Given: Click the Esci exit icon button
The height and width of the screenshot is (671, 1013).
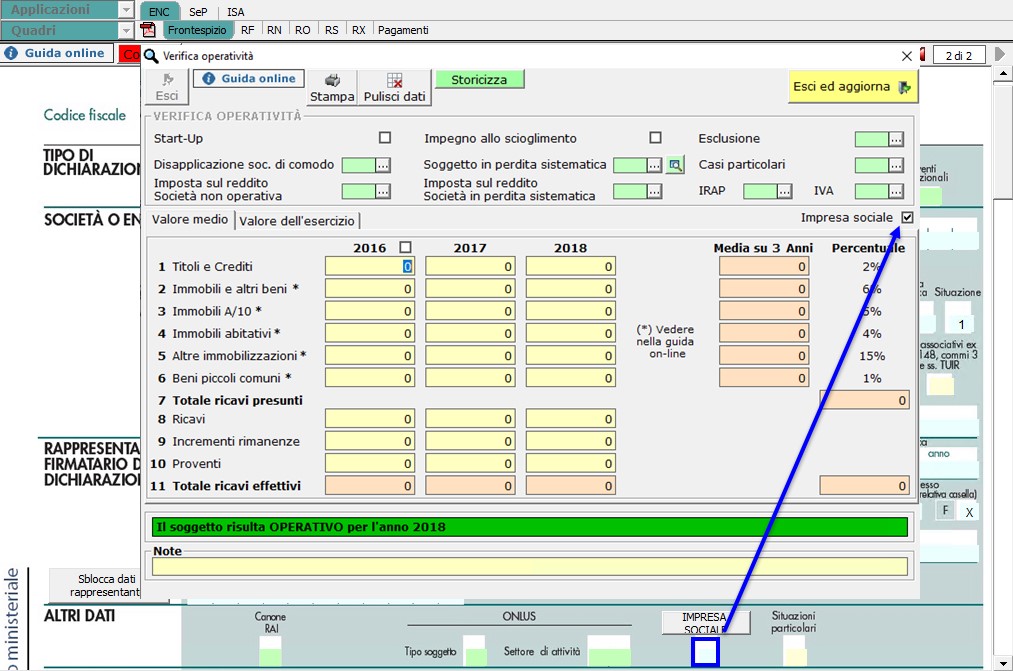Looking at the screenshot, I should coord(167,87).
